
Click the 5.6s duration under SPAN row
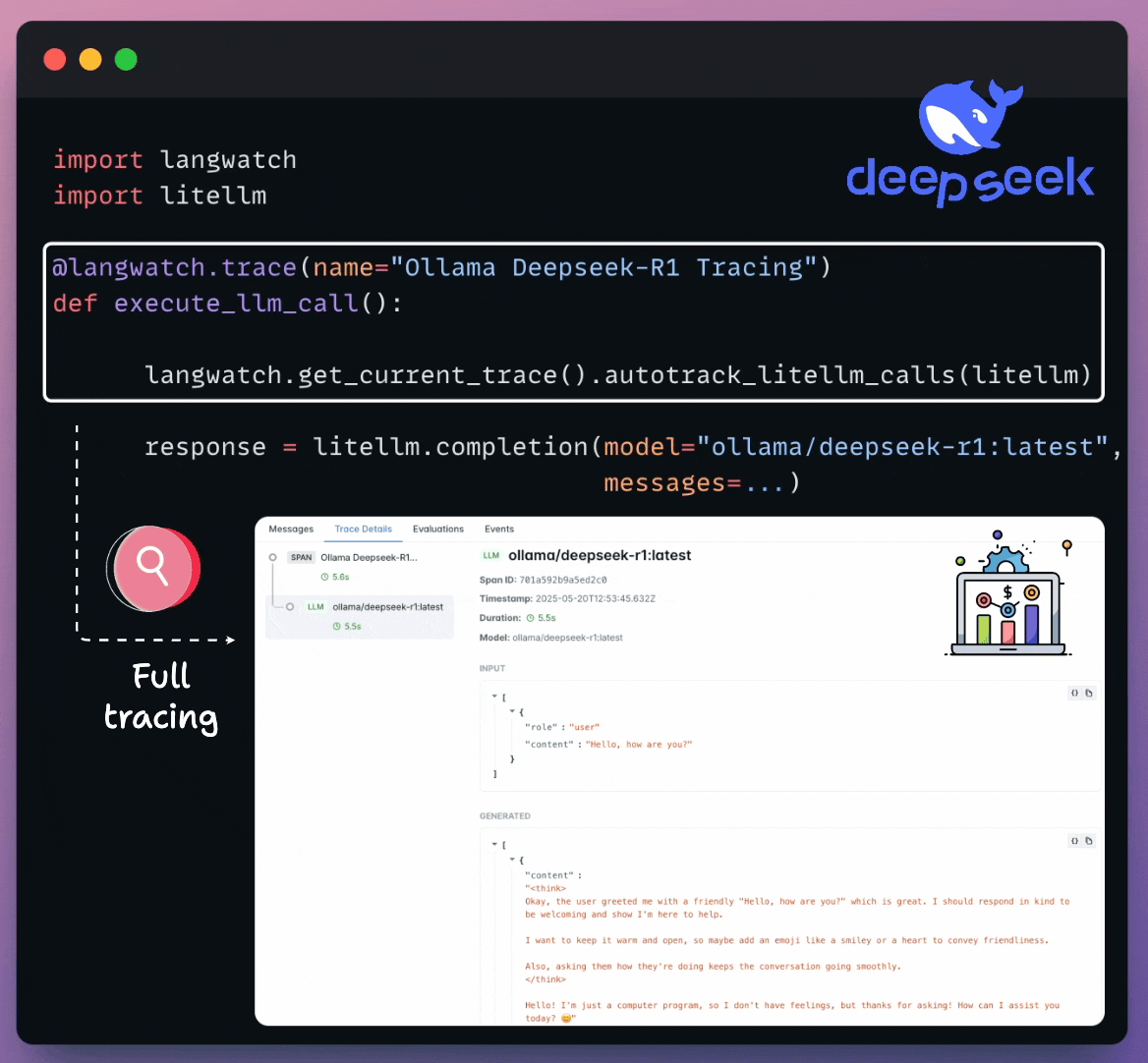[340, 578]
